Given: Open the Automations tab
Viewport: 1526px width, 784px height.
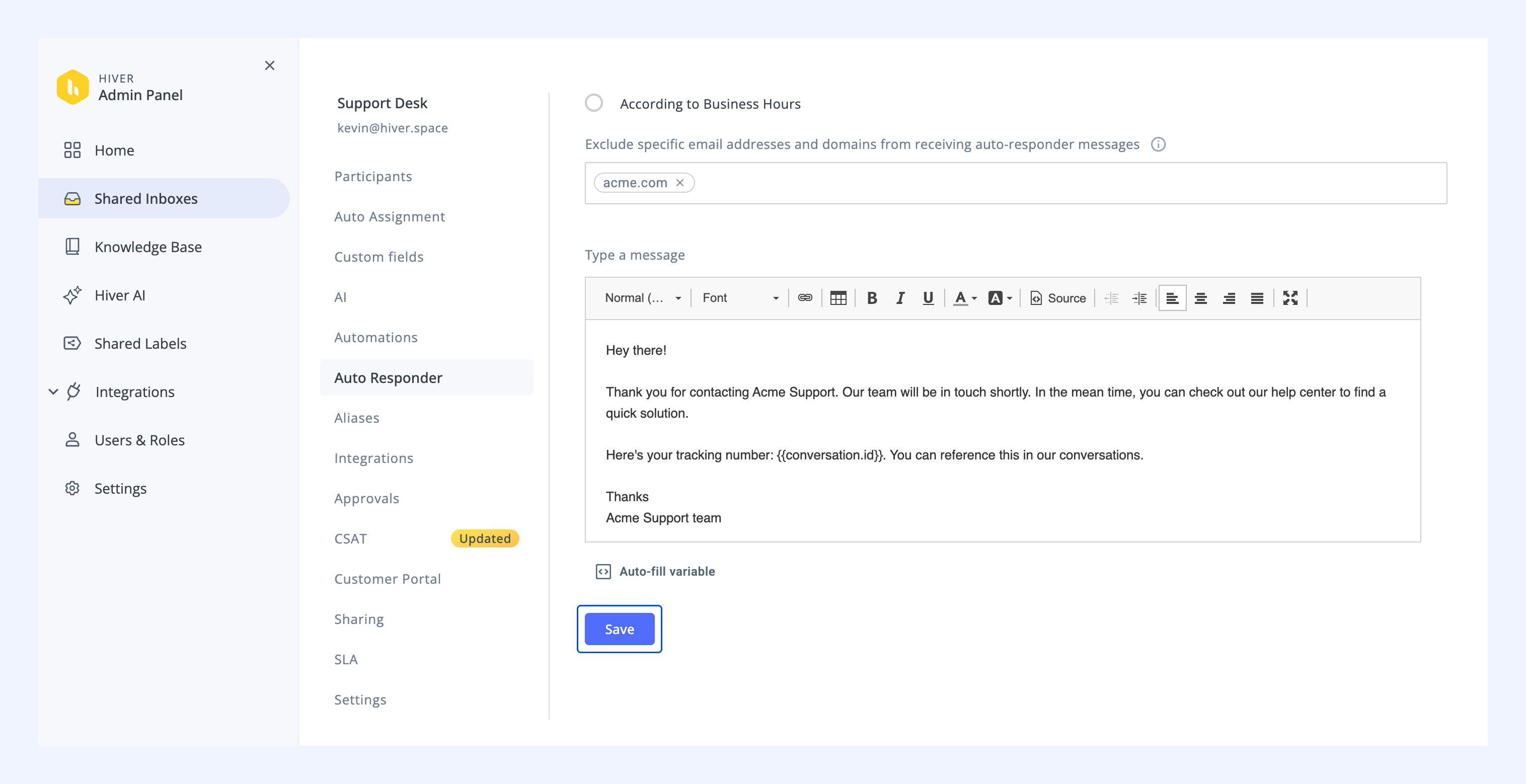Looking at the screenshot, I should coord(376,338).
